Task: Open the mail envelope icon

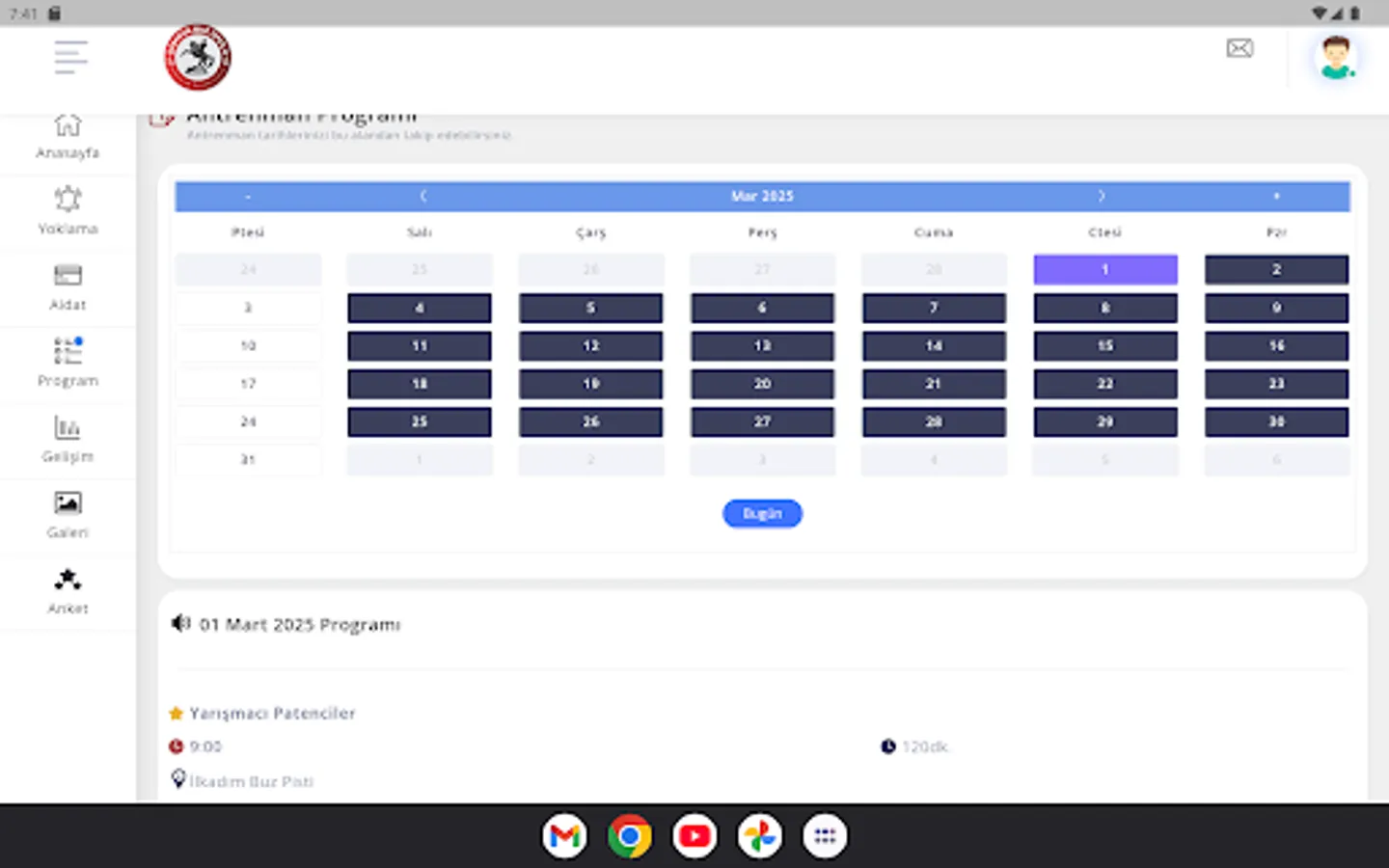Action: [1239, 48]
